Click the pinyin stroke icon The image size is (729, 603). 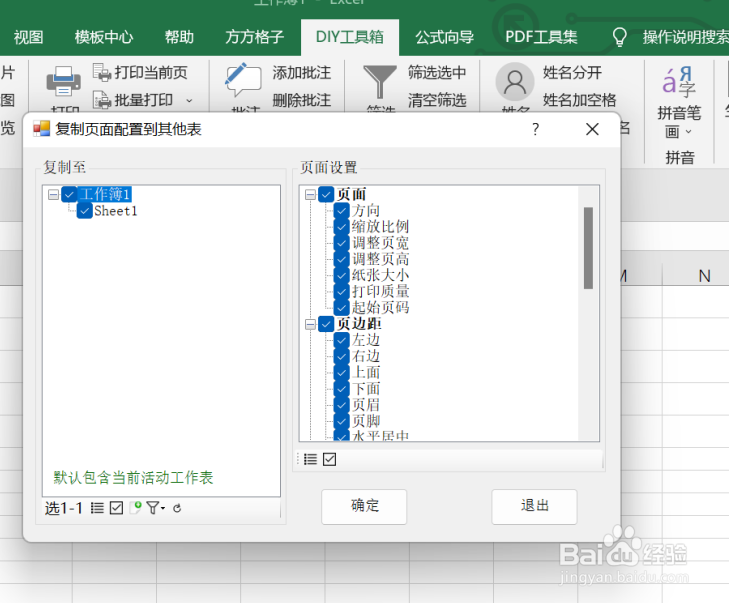pyautogui.click(x=679, y=82)
